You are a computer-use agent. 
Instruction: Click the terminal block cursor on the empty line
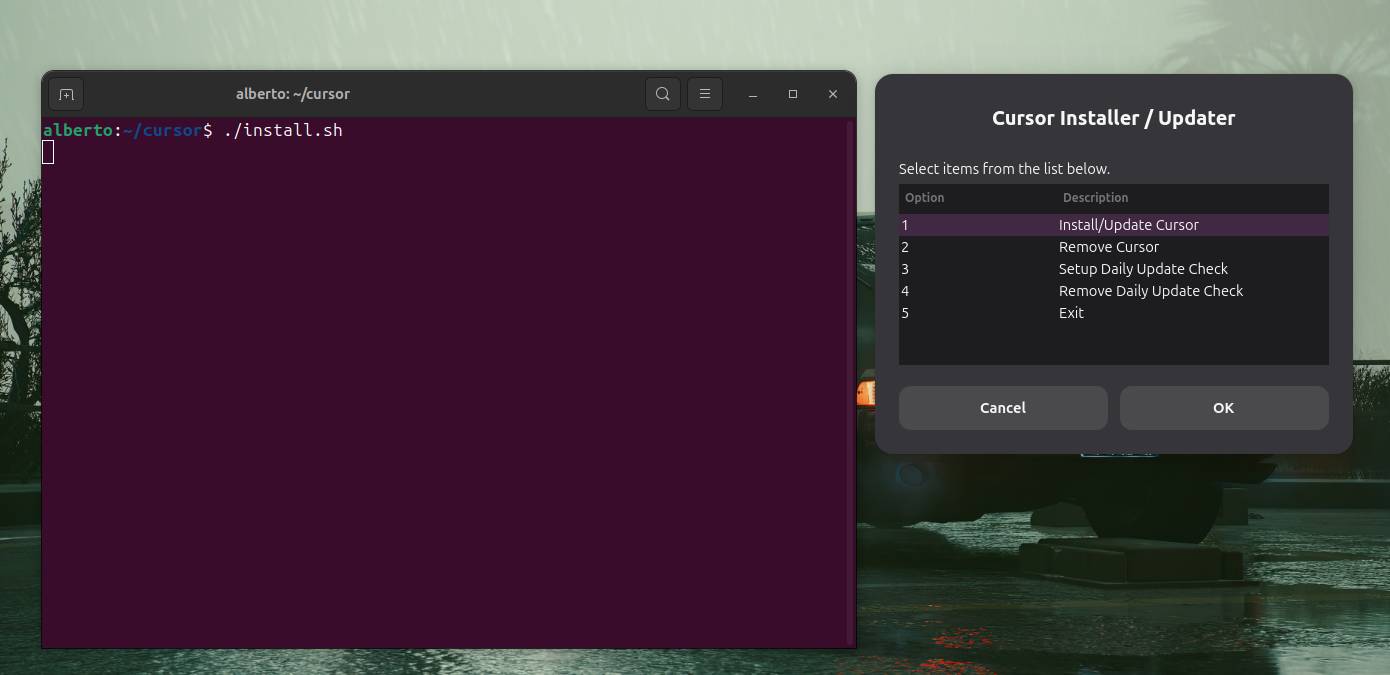pos(48,152)
